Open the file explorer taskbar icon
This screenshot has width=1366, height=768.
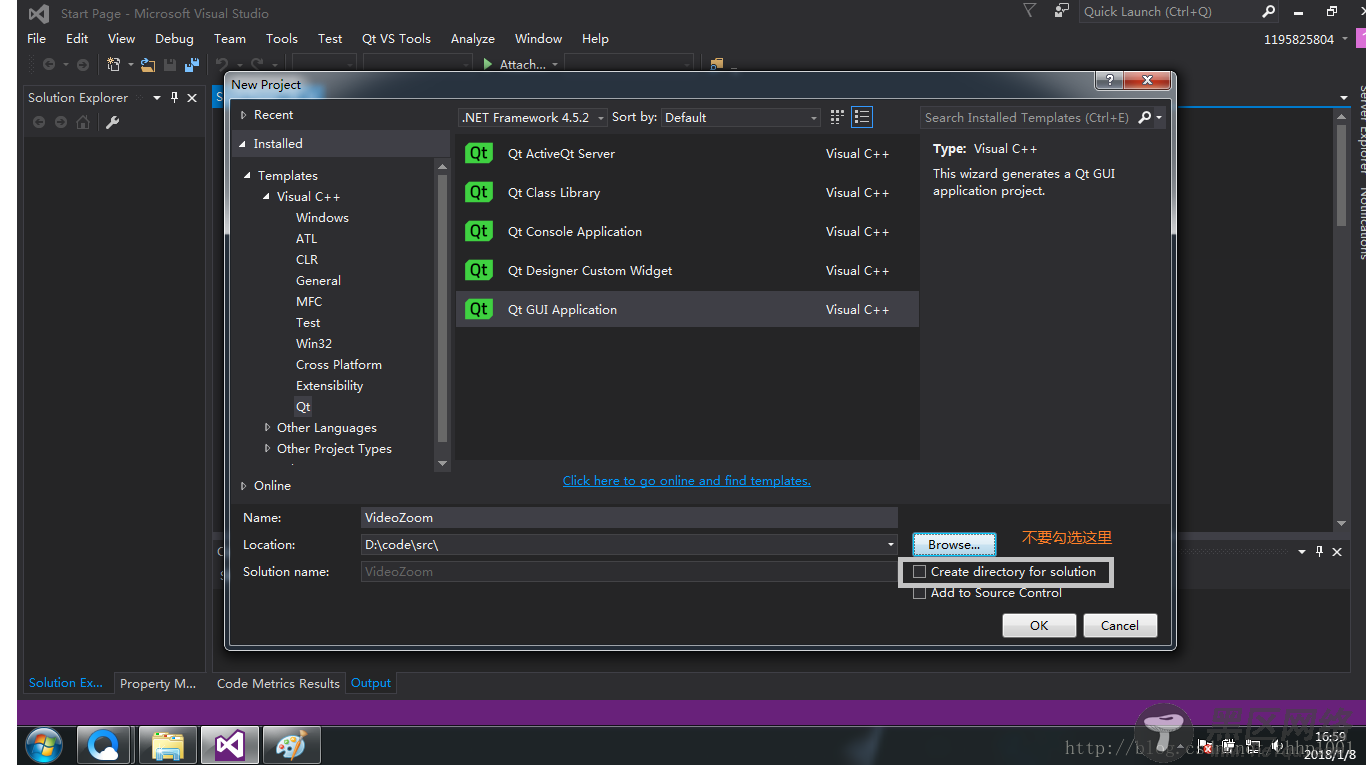(x=167, y=746)
